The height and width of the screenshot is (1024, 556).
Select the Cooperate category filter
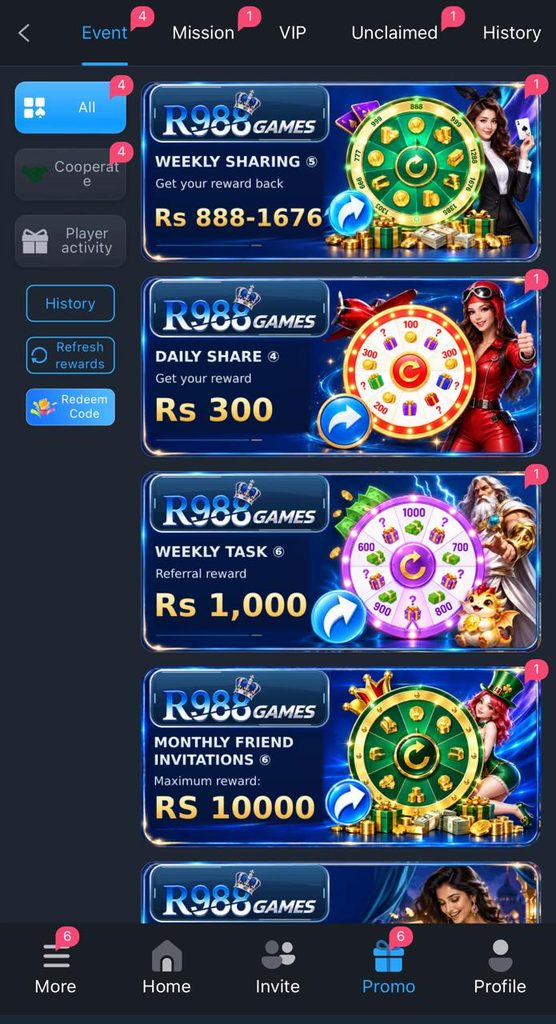tap(71, 174)
